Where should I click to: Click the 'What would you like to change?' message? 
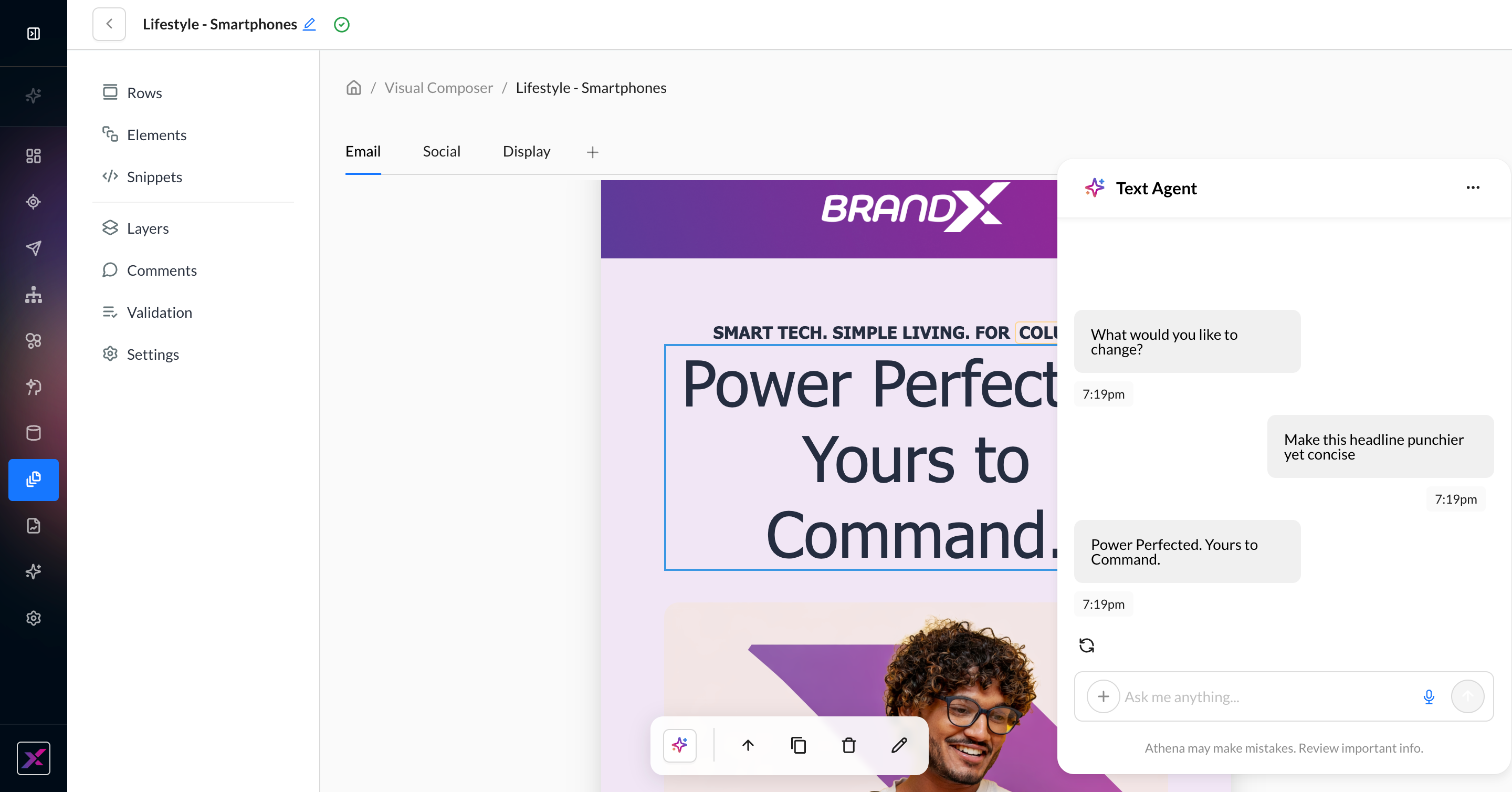point(1187,341)
